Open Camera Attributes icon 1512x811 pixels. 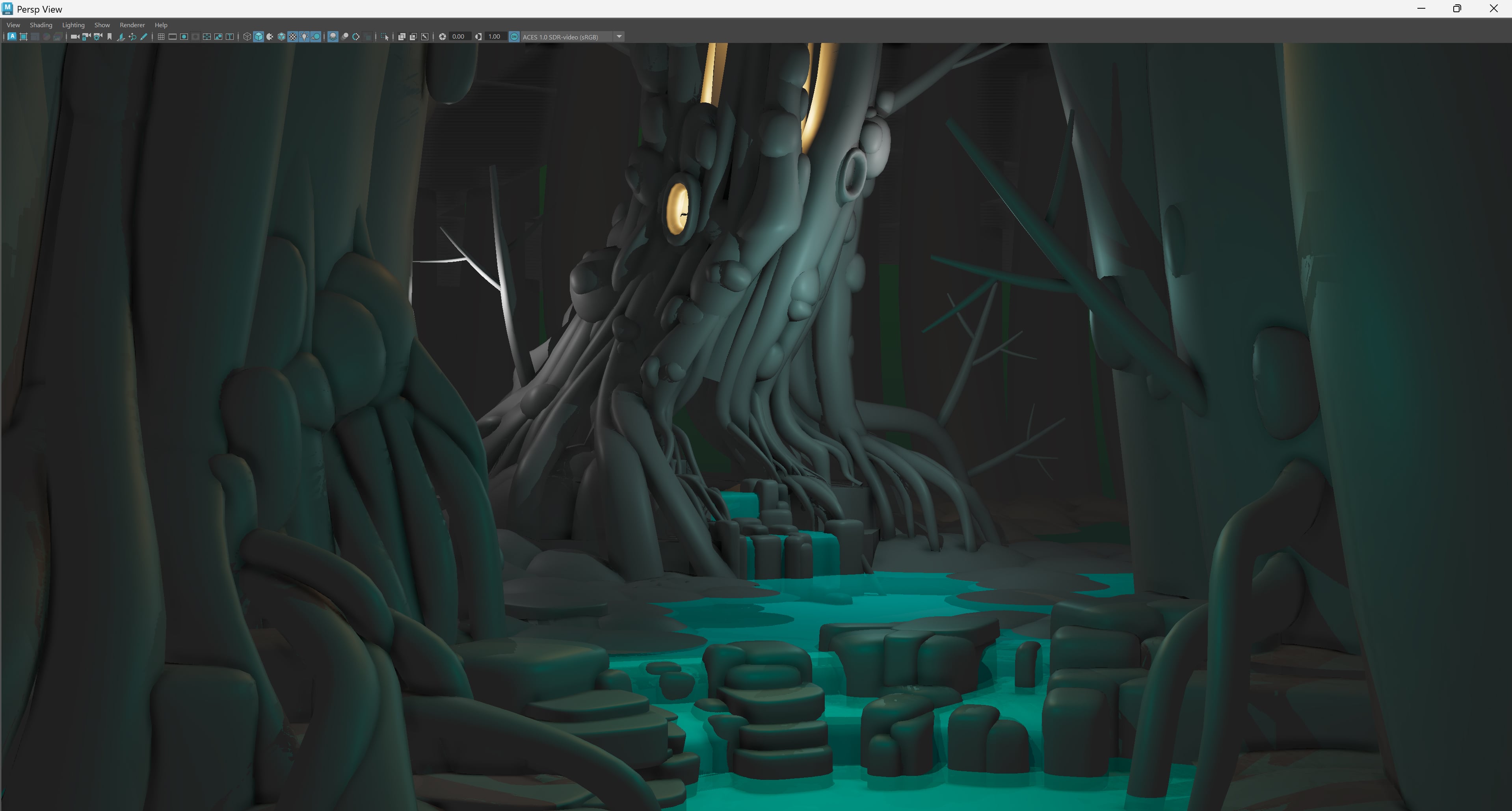(x=98, y=36)
